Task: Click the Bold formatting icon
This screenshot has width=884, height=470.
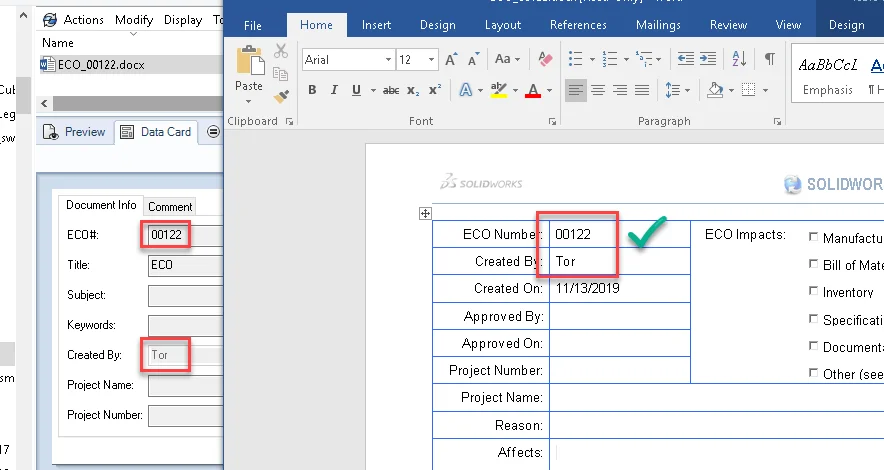Action: pos(312,91)
